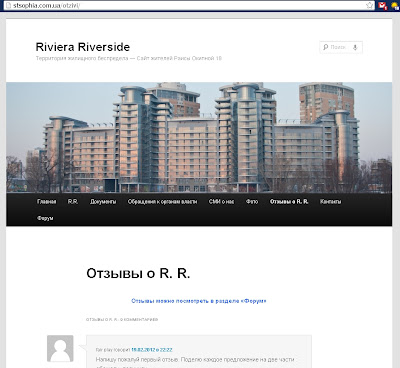Click the yellow extension icon beside the Gmail icon

[x=395, y=6]
